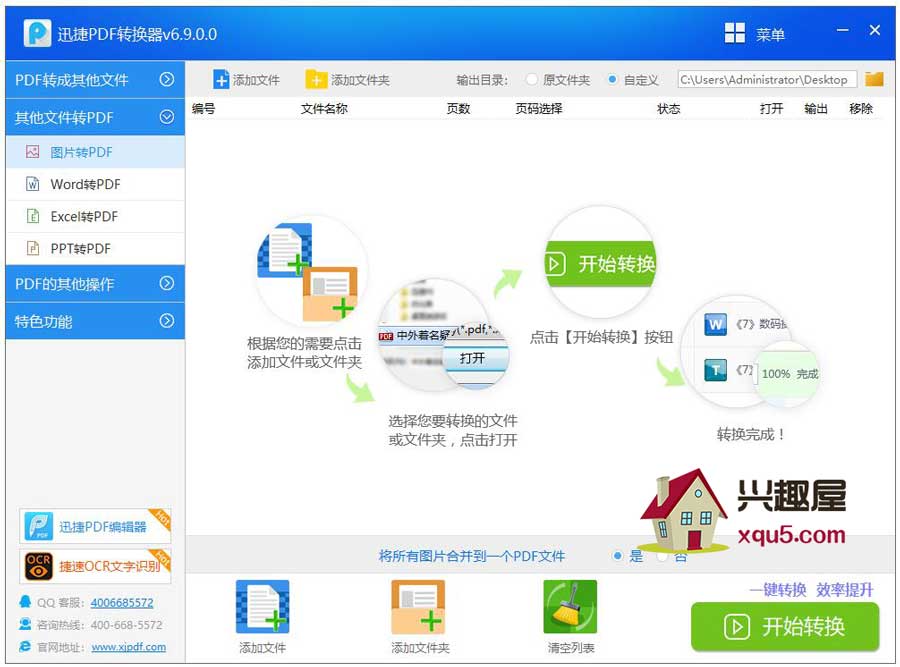Select the 自定义 output radio button
The width and height of the screenshot is (900, 667).
pyautogui.click(x=614, y=80)
